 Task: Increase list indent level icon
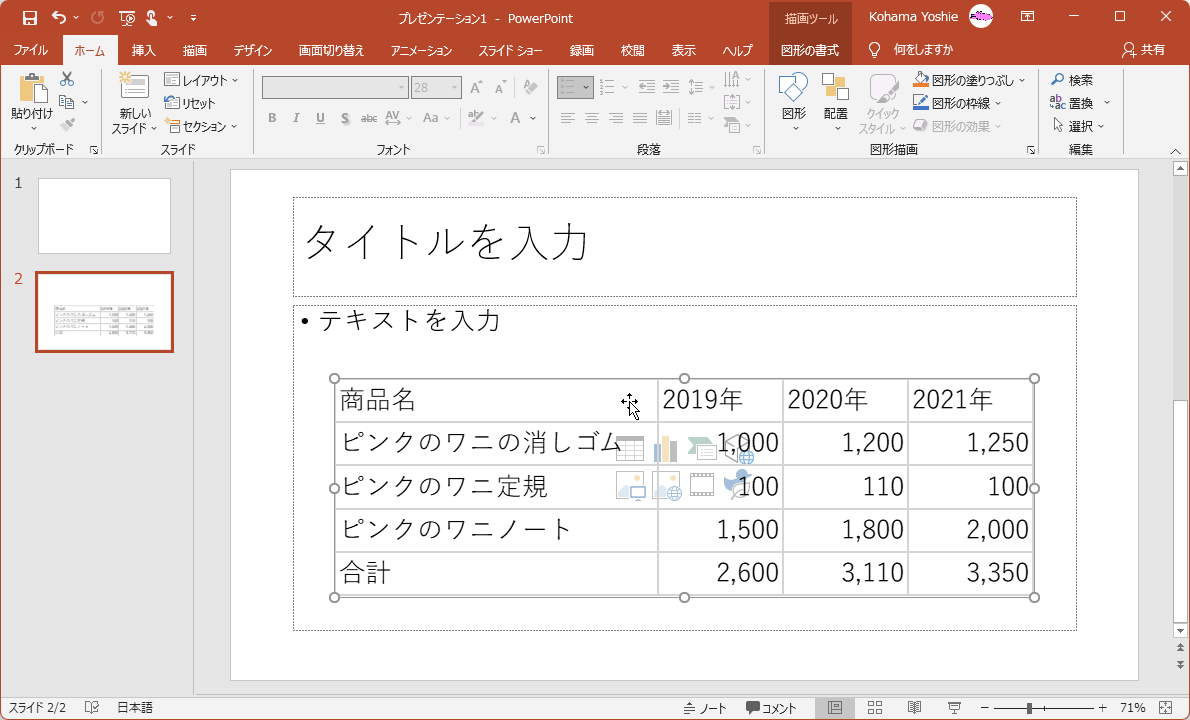671,86
